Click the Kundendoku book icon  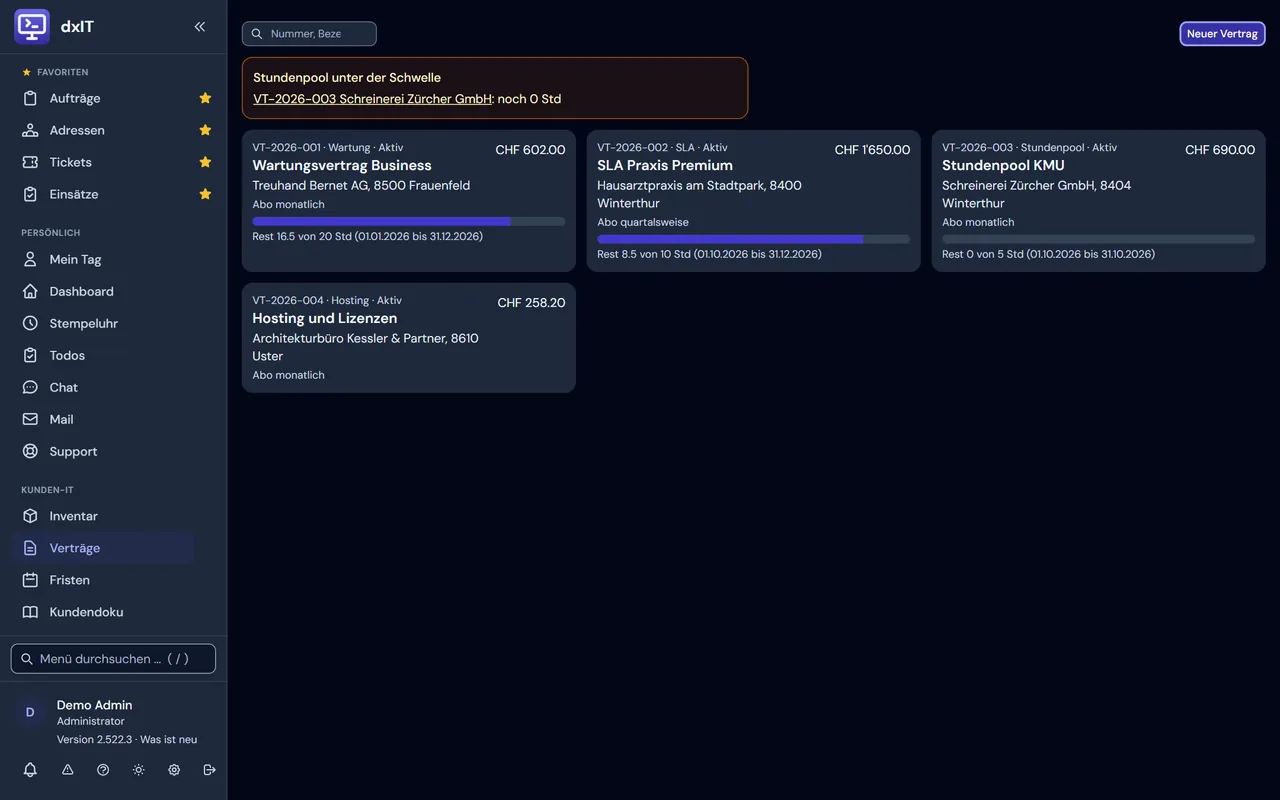coord(30,612)
